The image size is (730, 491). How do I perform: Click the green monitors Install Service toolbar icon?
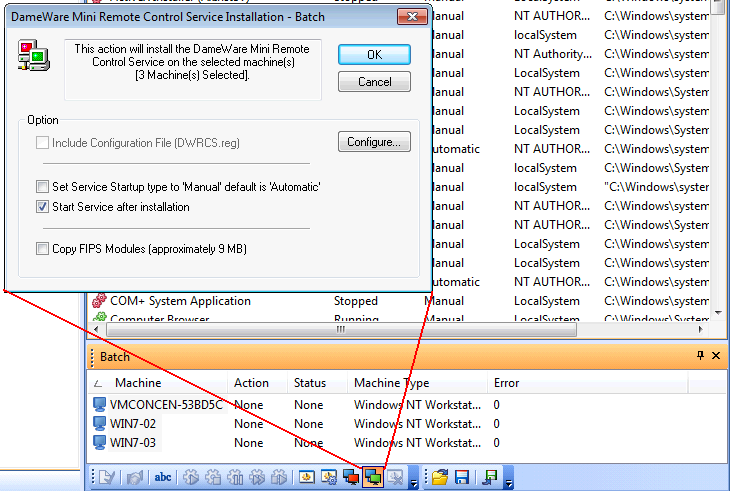point(373,477)
